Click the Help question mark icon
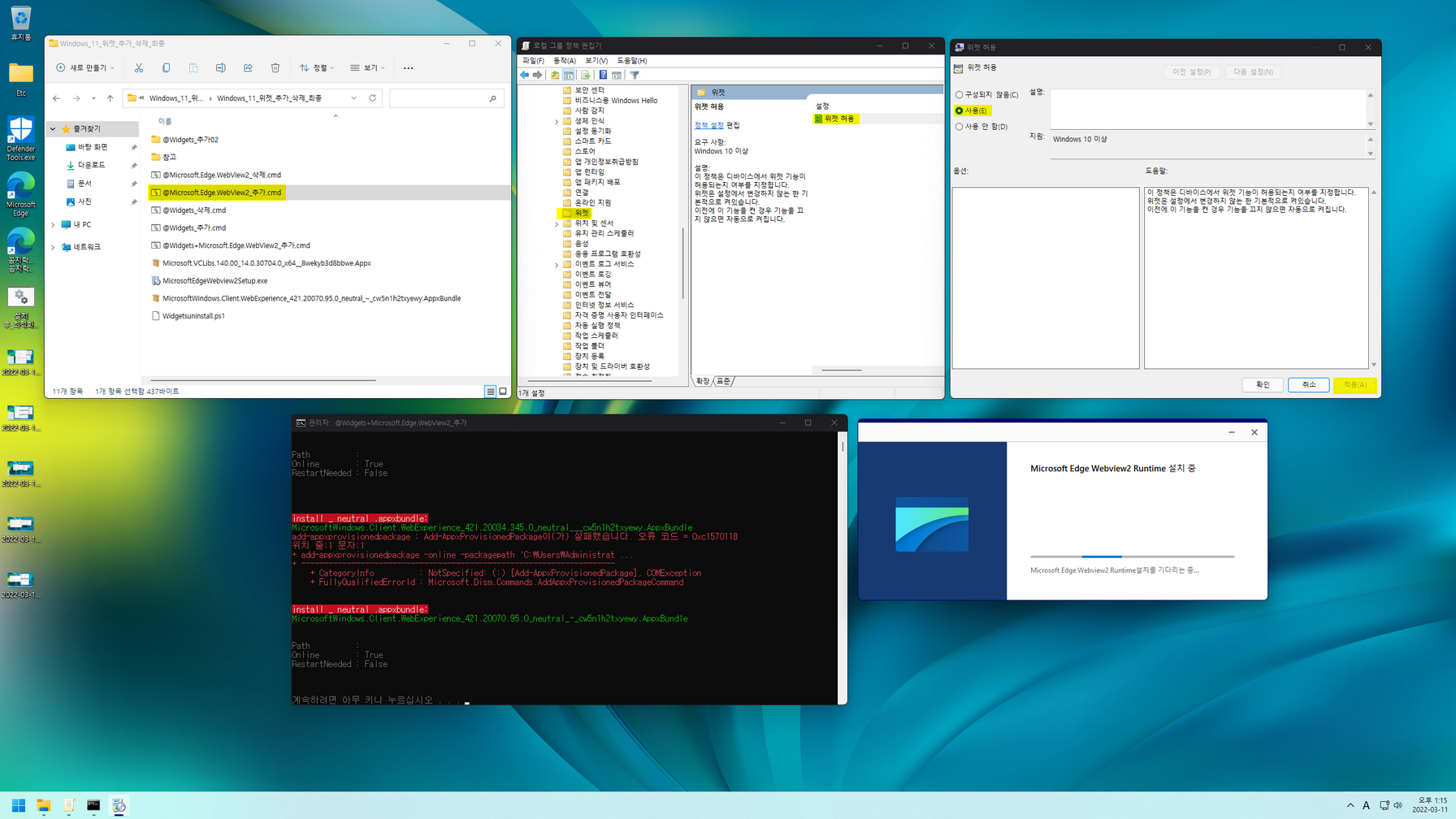Image resolution: width=1456 pixels, height=819 pixels. [x=603, y=75]
